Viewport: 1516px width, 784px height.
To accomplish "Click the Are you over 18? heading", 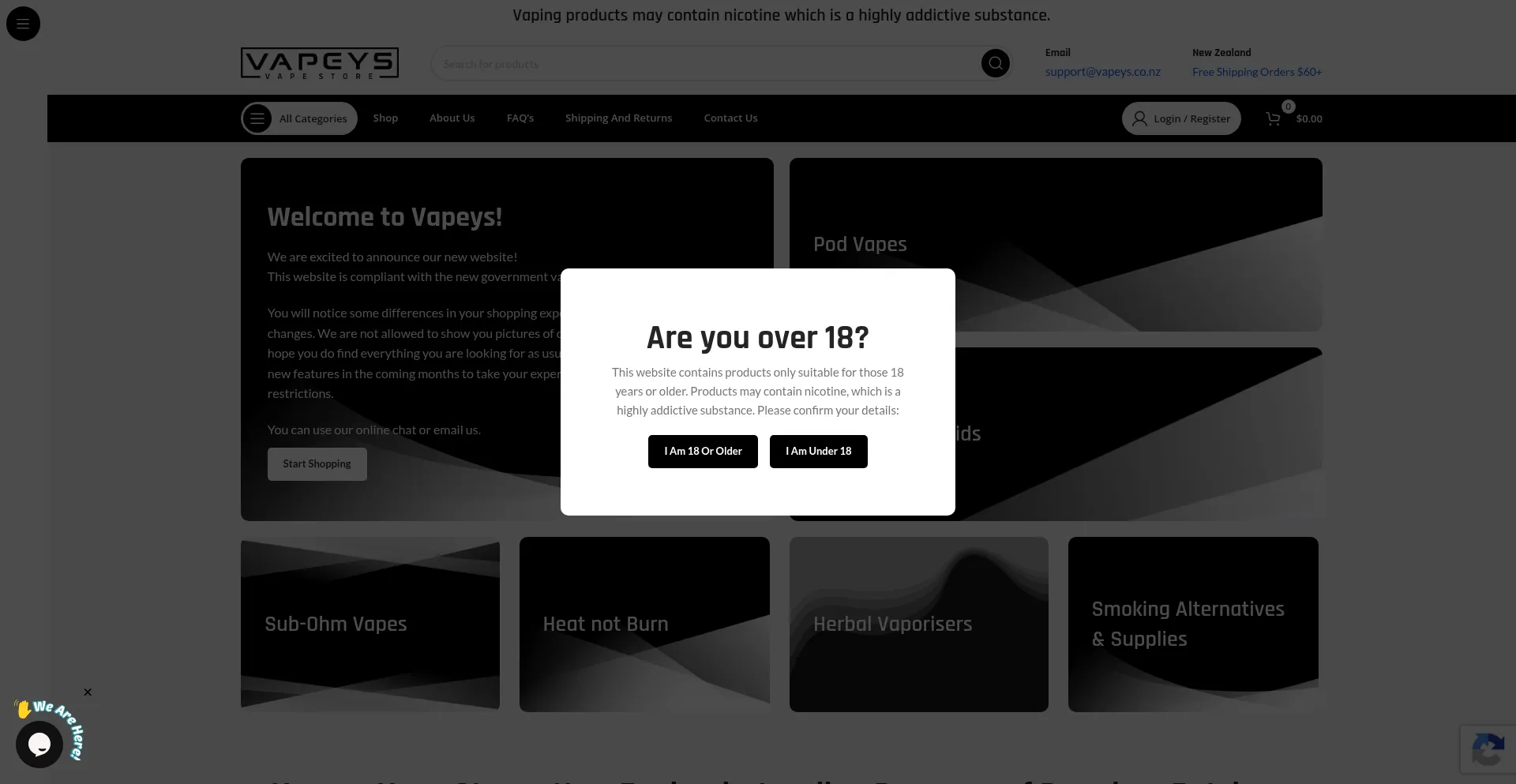I will pyautogui.click(x=758, y=338).
